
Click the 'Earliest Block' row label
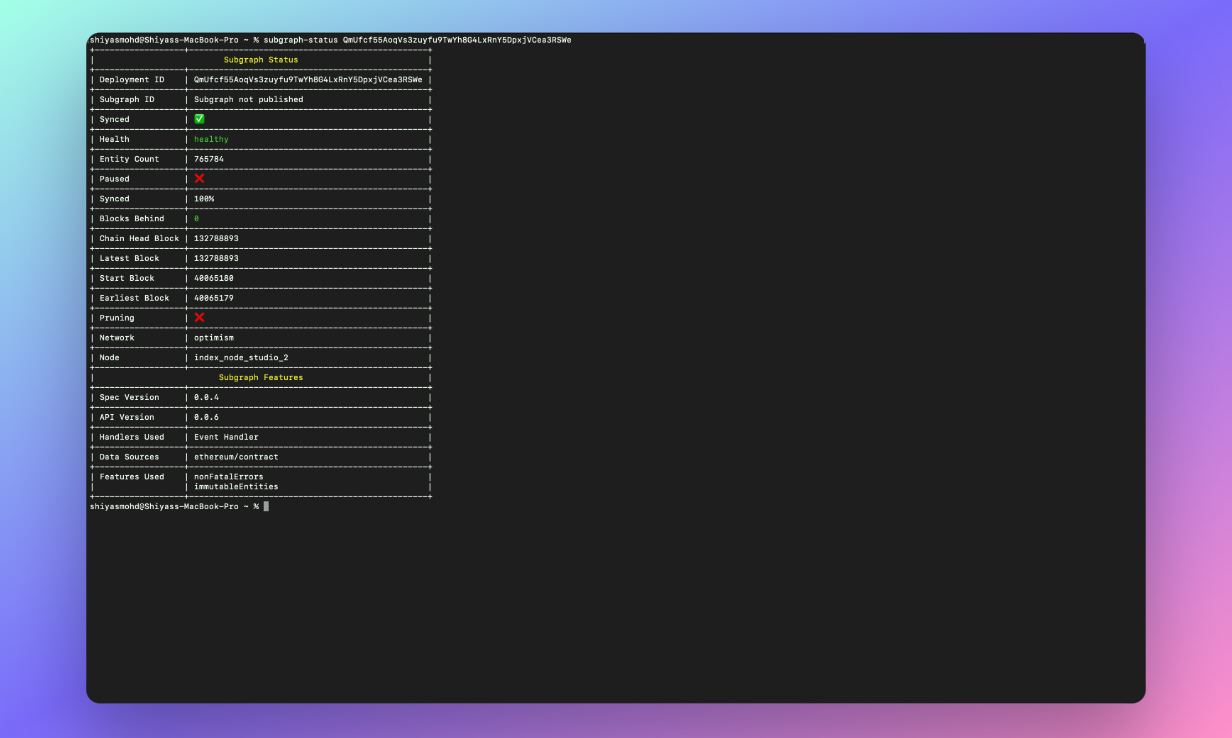[135, 298]
